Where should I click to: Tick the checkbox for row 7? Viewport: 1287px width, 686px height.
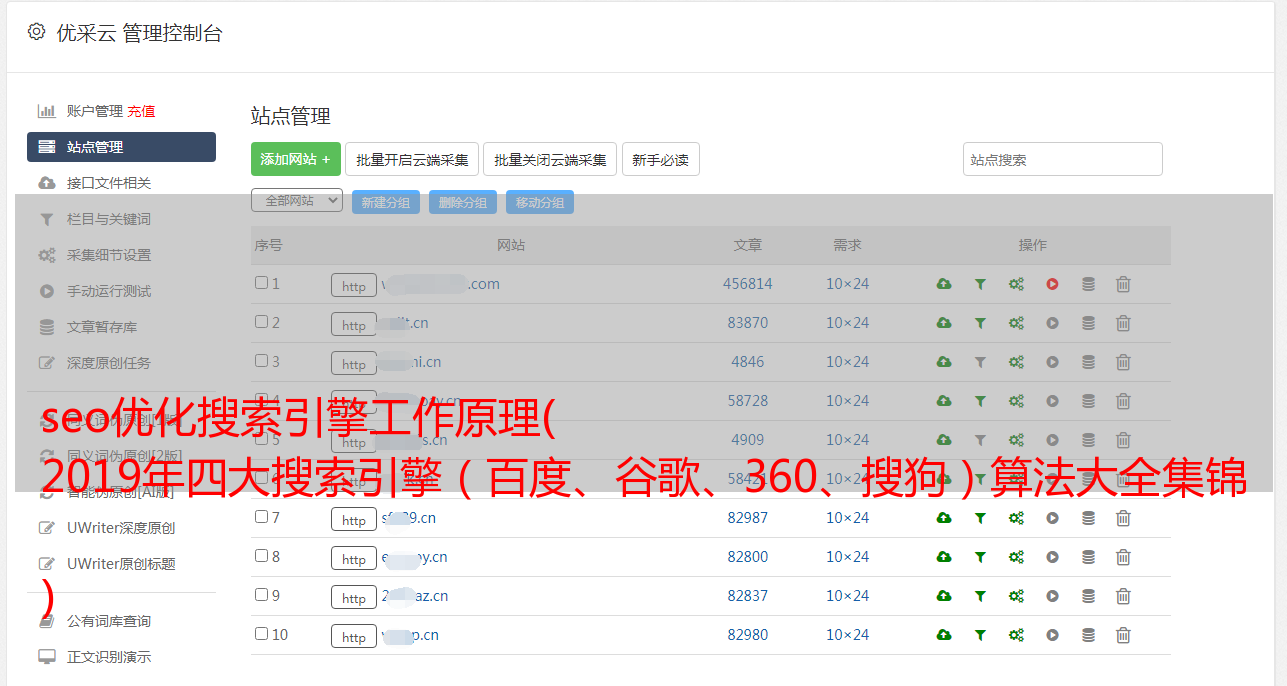point(261,517)
